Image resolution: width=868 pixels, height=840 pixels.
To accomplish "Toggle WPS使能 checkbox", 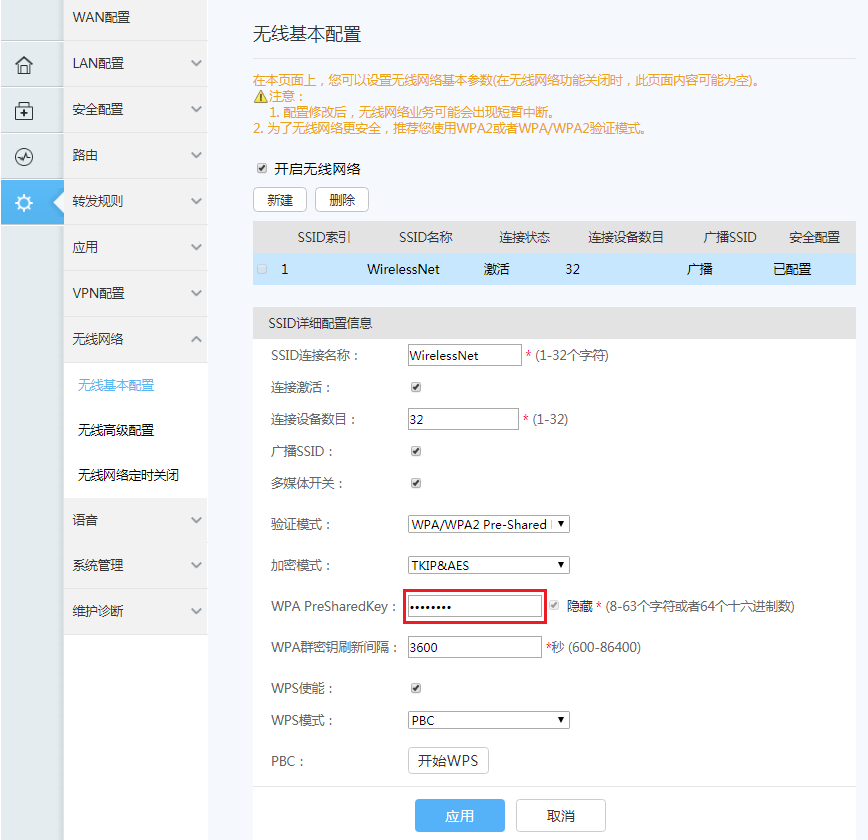I will (416, 688).
